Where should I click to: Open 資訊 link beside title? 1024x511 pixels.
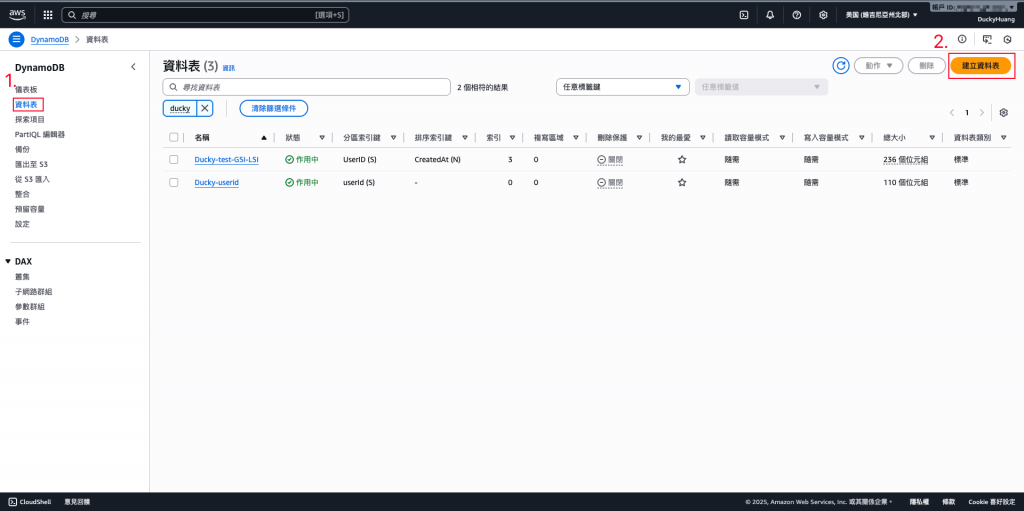point(229,68)
